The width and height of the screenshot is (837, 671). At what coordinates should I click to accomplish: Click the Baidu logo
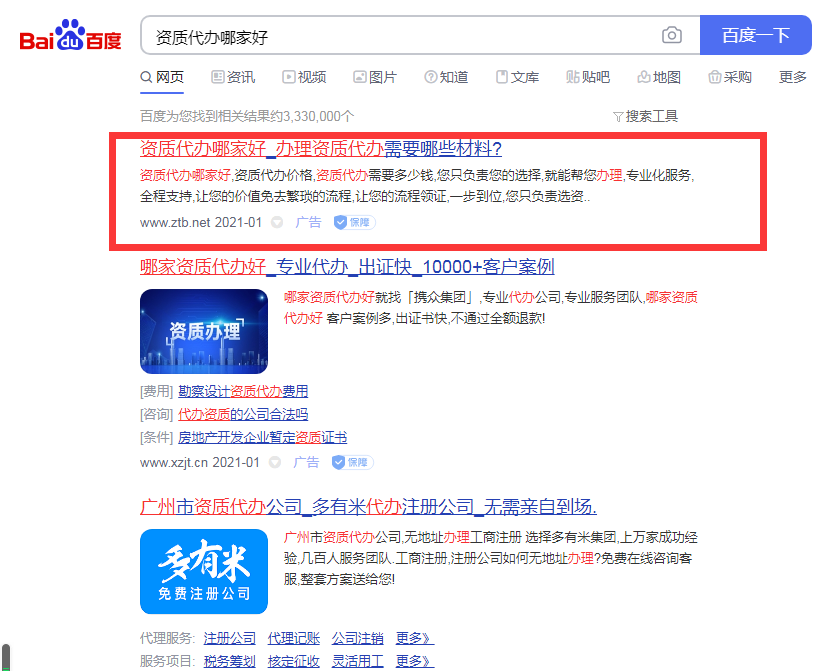(71, 38)
